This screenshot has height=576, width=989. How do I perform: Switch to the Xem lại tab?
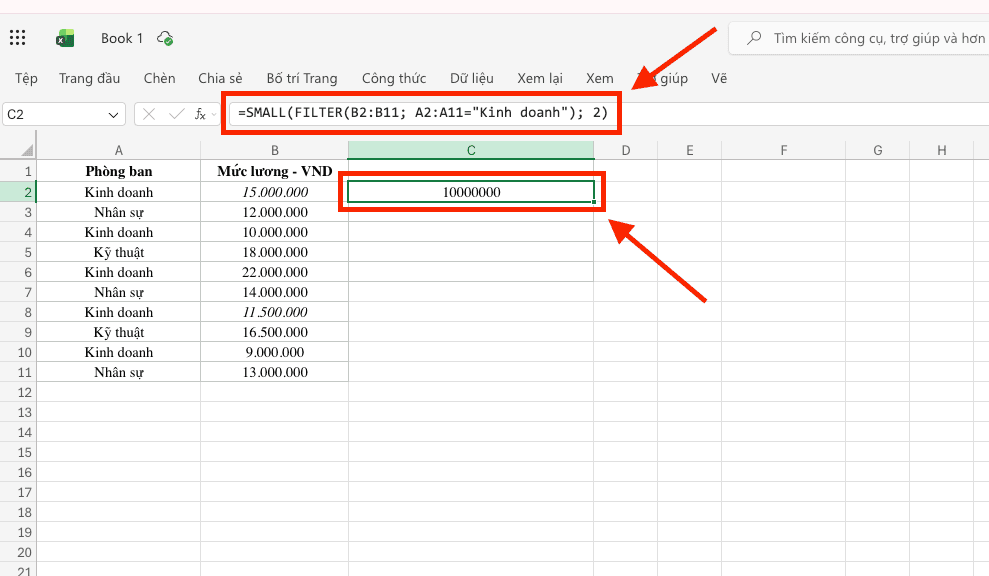[x=540, y=78]
